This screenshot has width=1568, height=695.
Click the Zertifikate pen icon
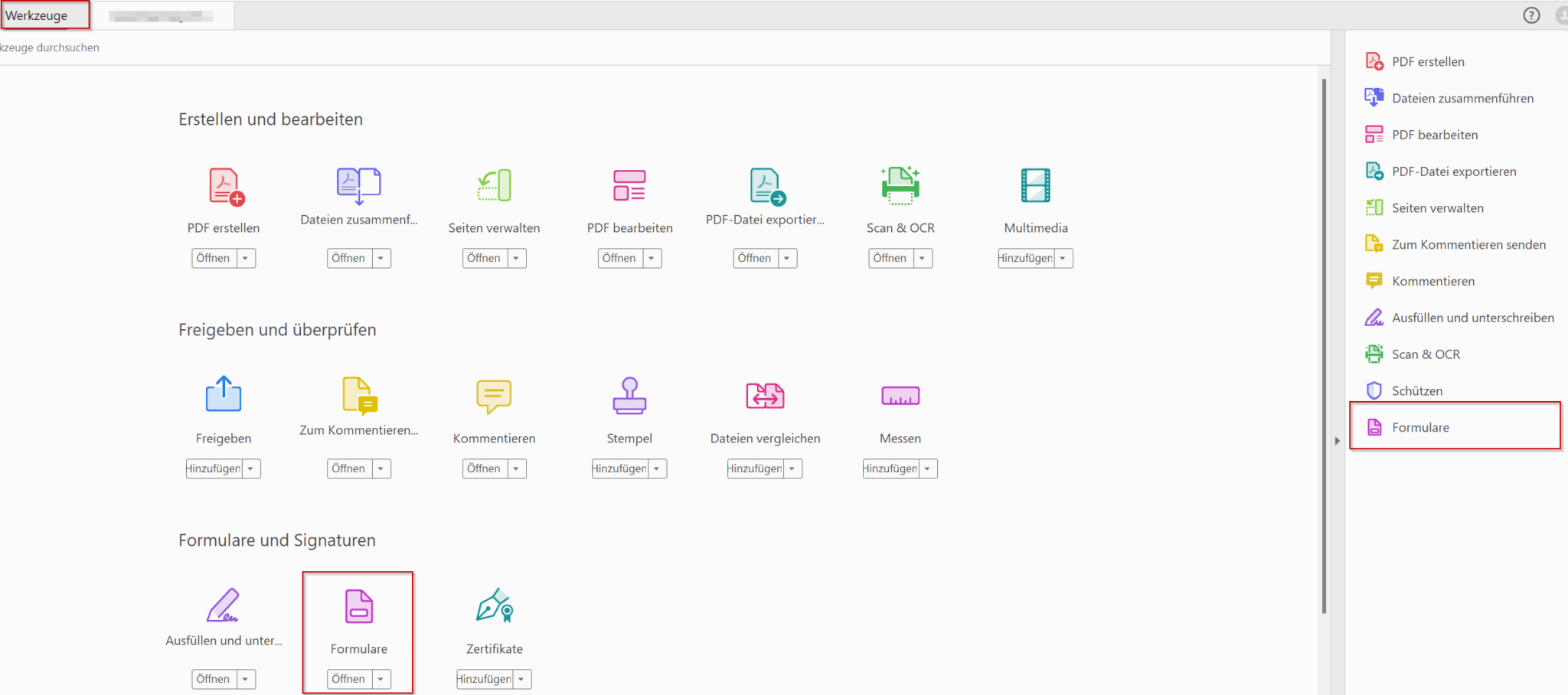(x=495, y=606)
